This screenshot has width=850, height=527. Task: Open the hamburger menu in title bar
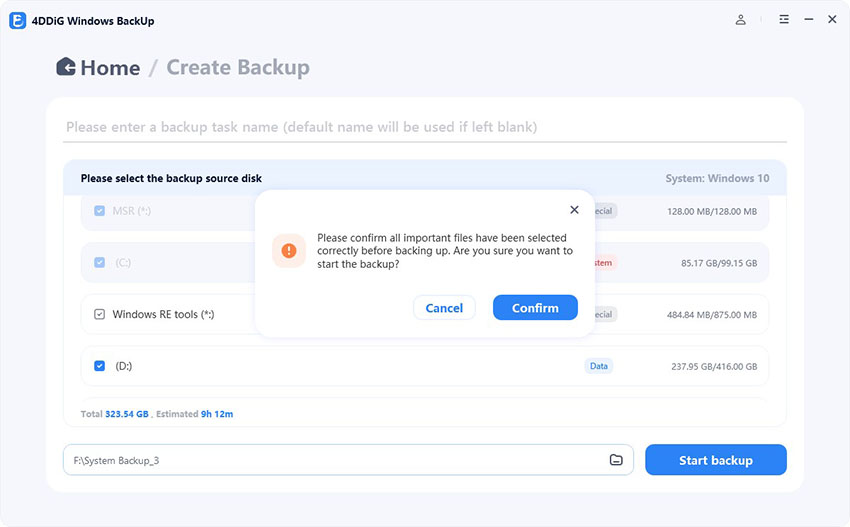coord(784,20)
